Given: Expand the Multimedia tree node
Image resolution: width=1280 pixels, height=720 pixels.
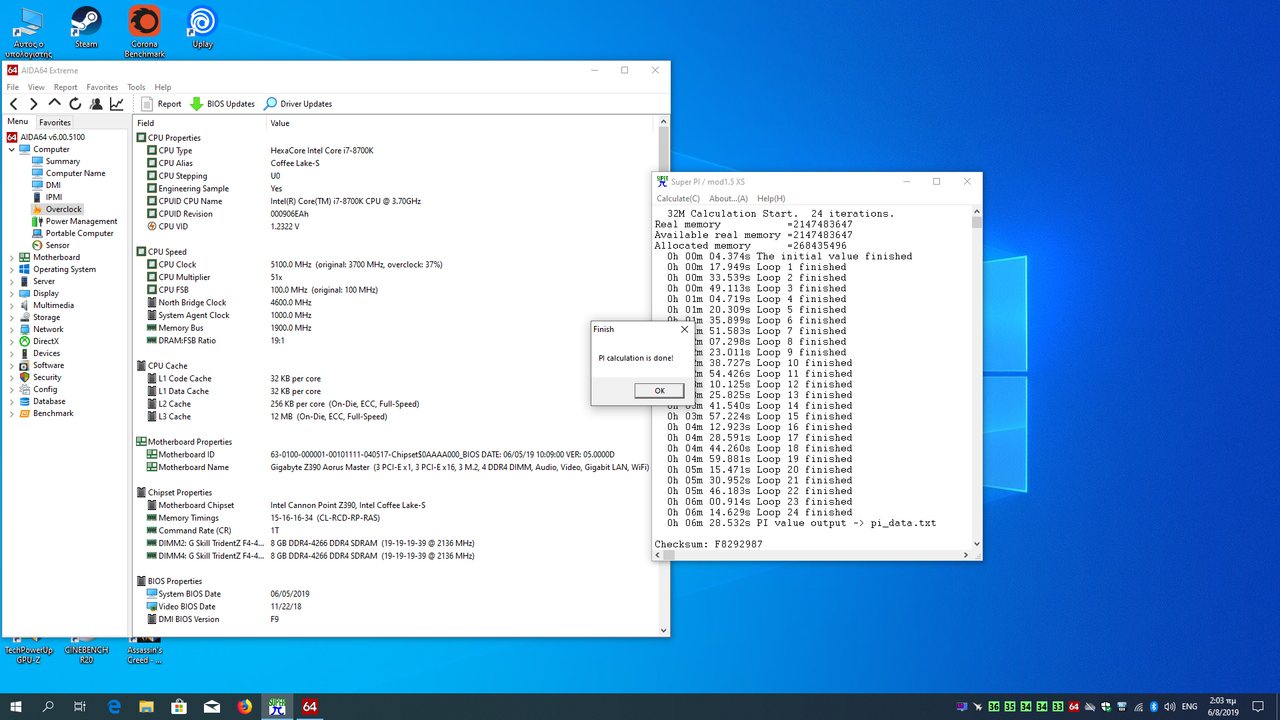Looking at the screenshot, I should 12,305.
